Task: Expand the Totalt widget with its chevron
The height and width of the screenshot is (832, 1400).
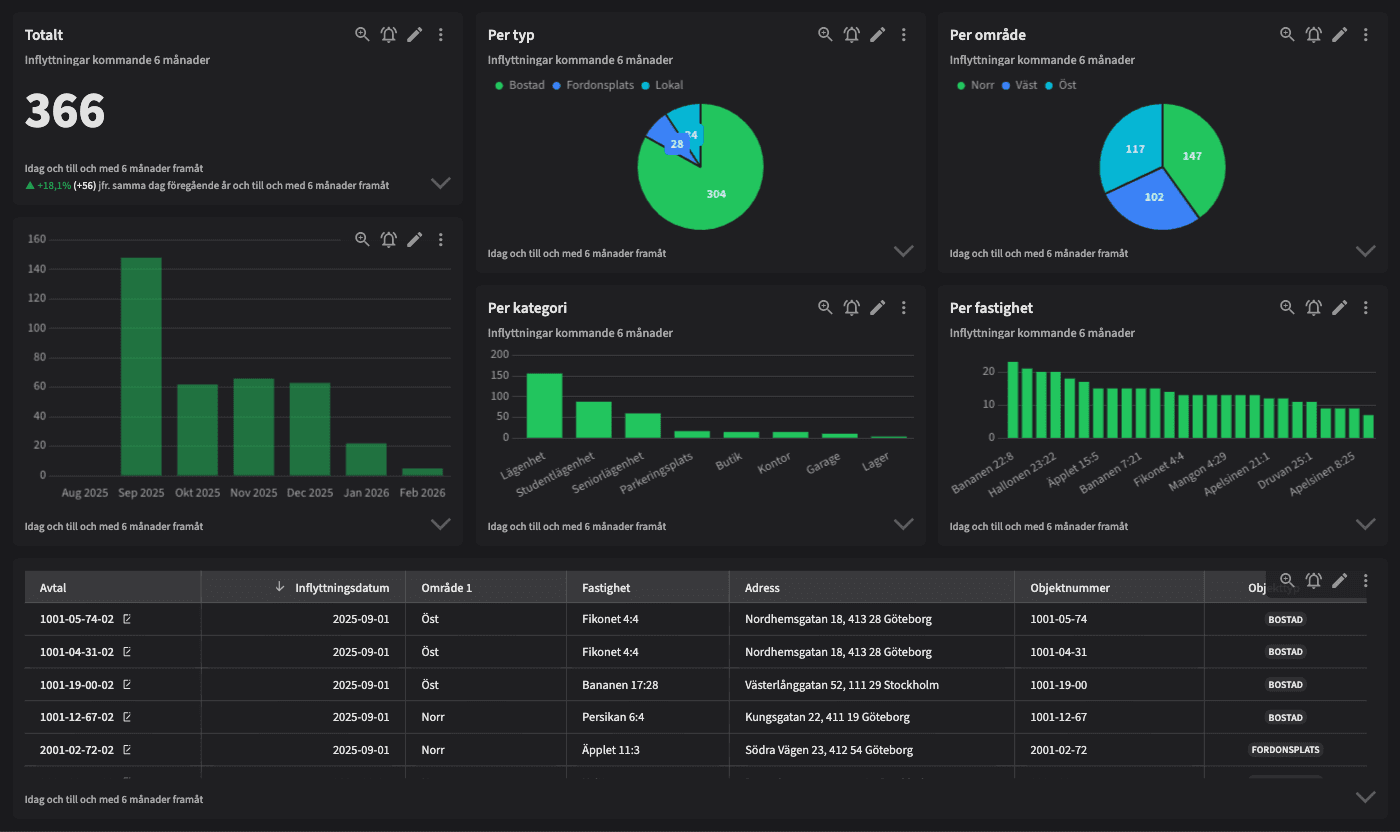Action: 440,183
